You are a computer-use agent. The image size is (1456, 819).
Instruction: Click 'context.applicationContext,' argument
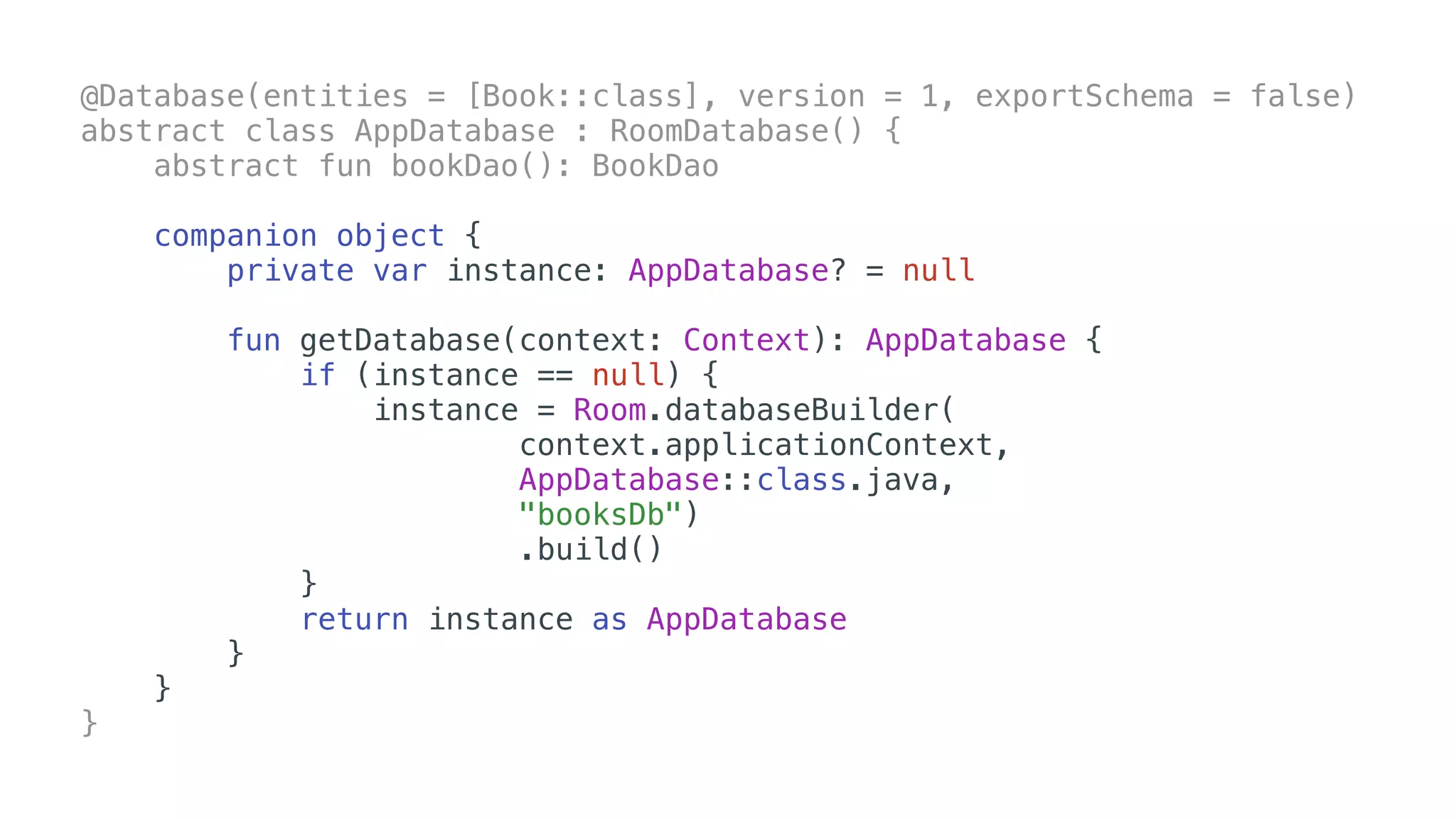click(x=764, y=446)
